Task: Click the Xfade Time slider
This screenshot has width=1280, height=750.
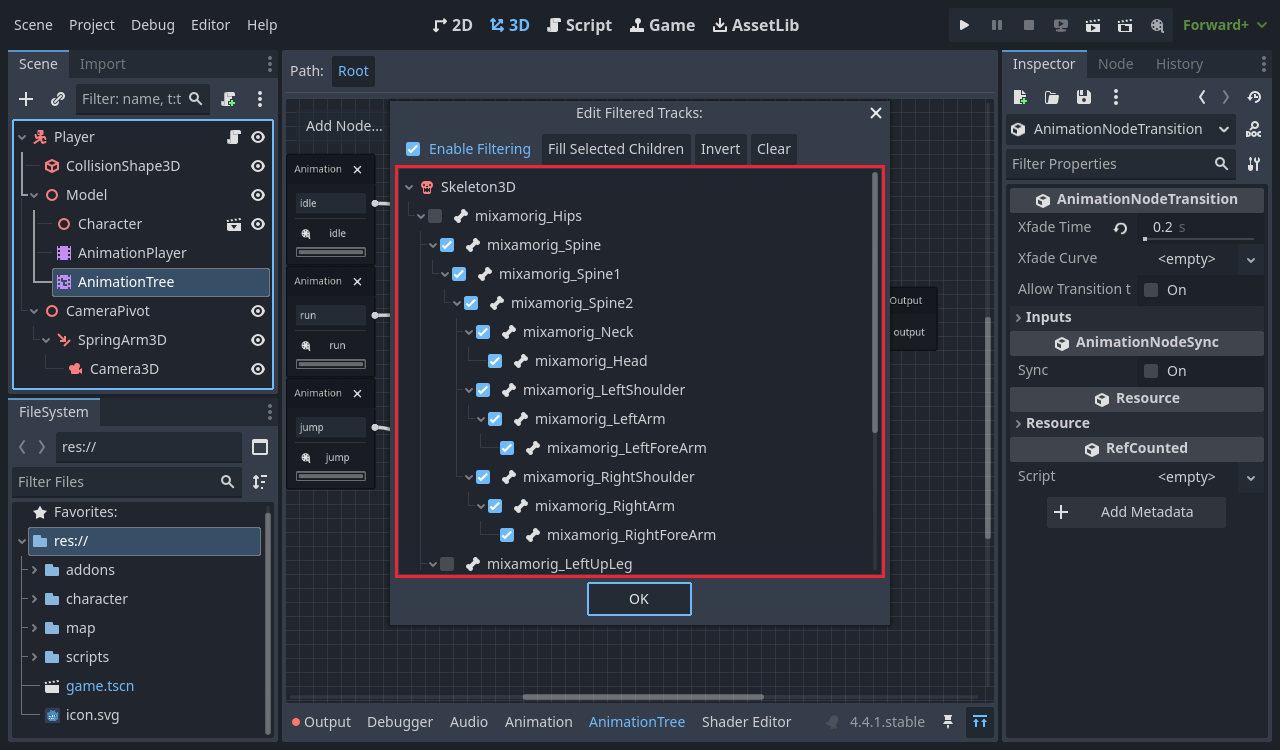Action: coord(1200,239)
